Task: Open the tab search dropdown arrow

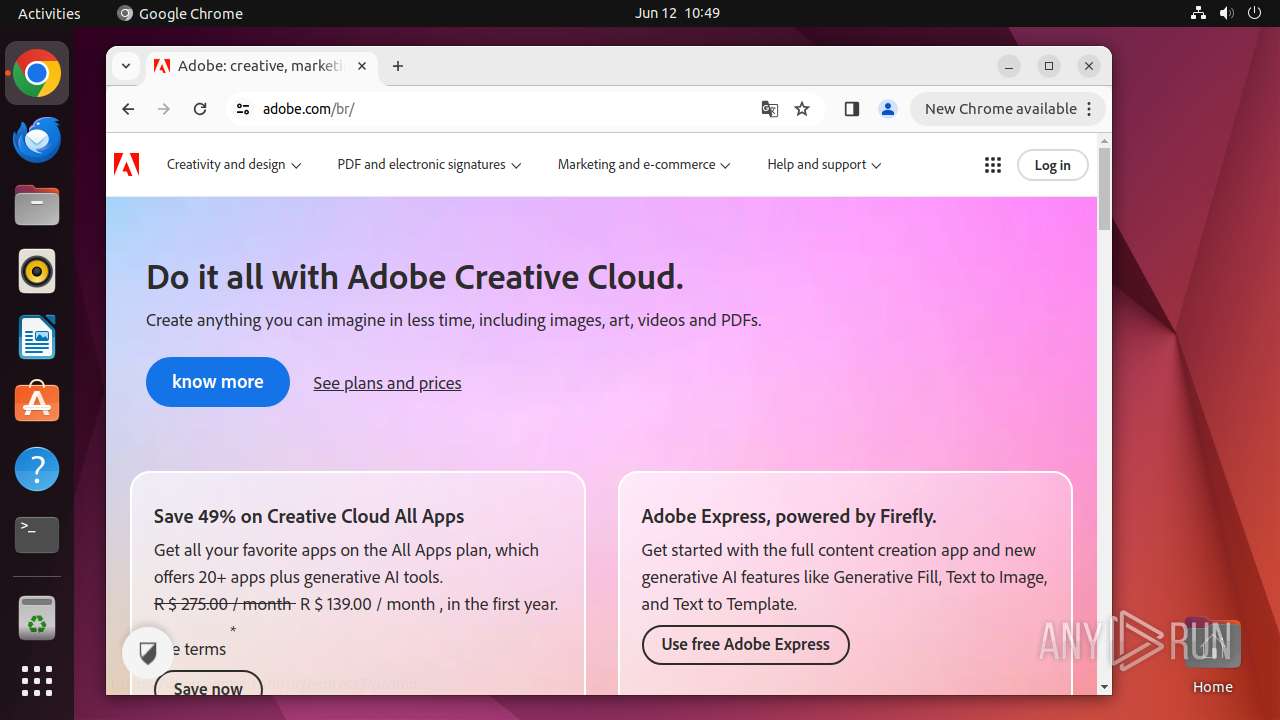Action: [x=125, y=66]
